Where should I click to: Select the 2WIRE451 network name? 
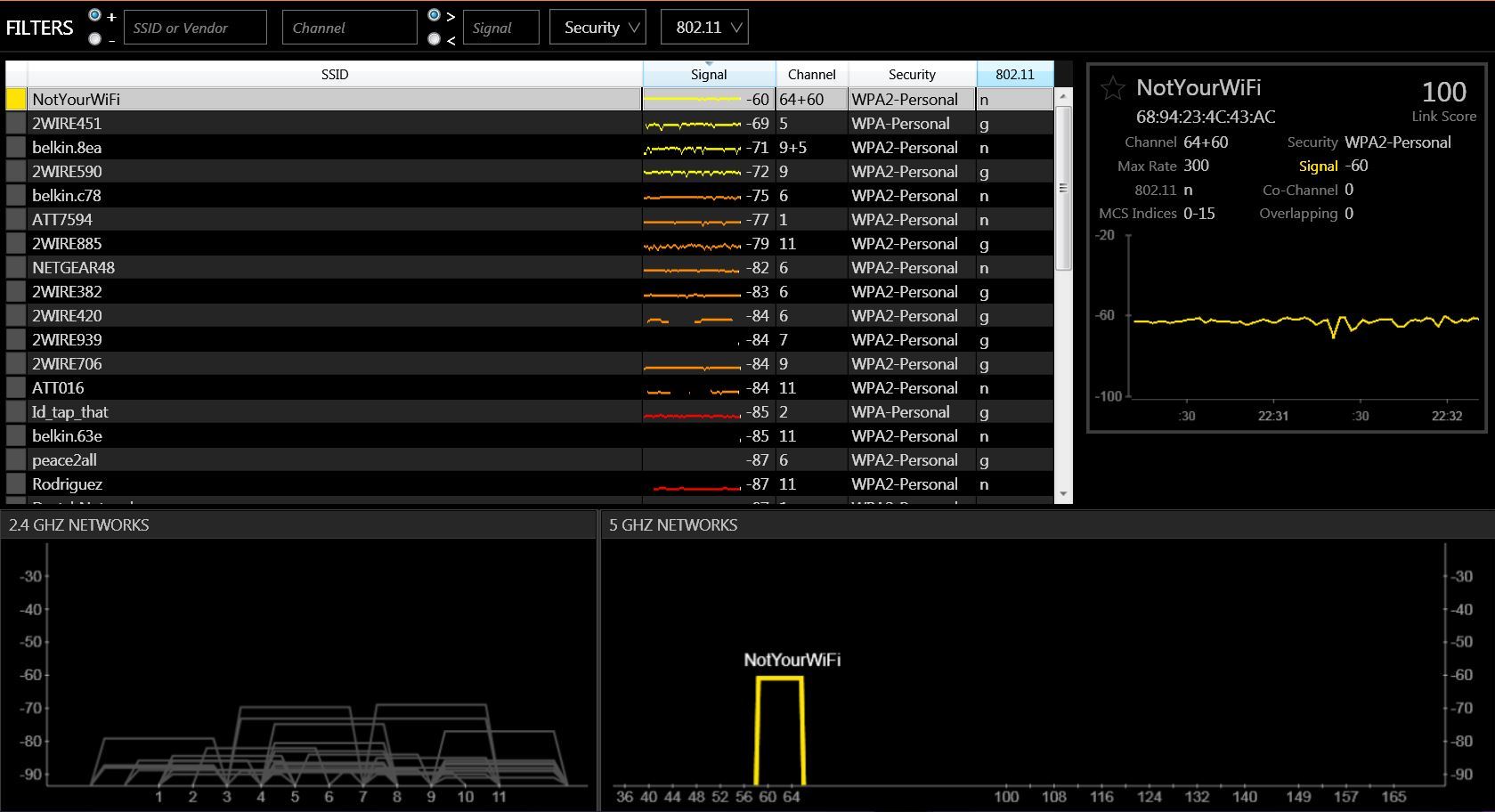67,123
